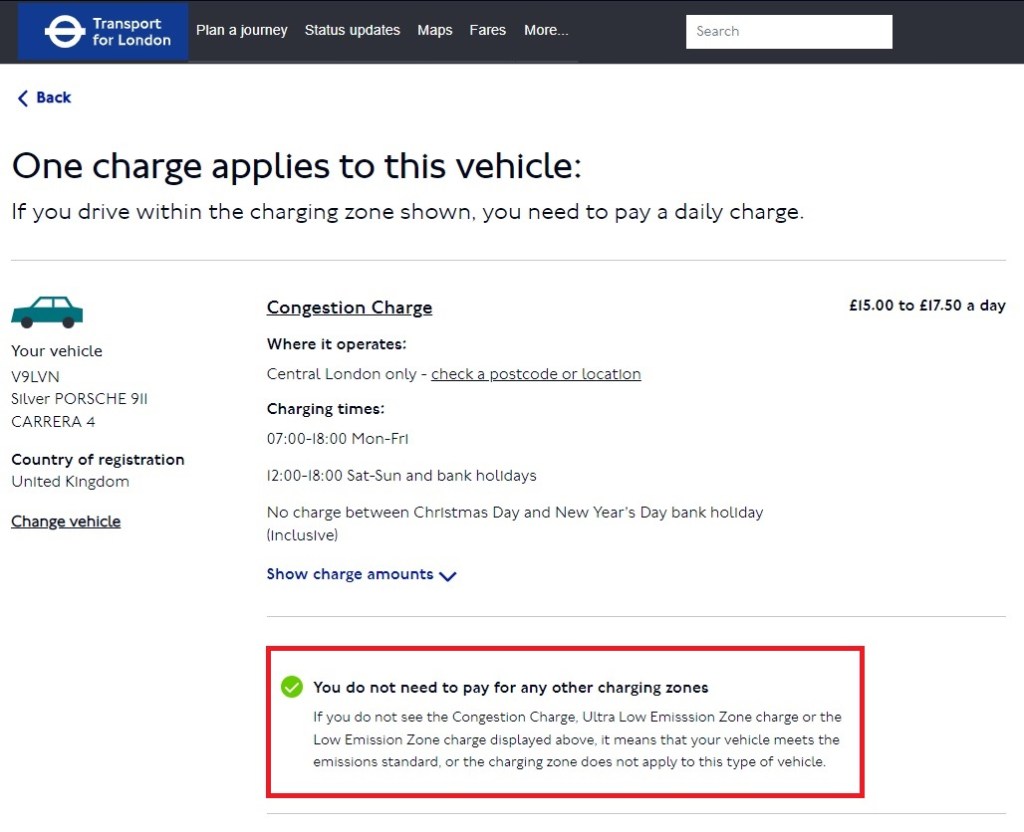This screenshot has height=832, width=1024.
Task: Click the no other charging zones message heading
Action: (x=510, y=688)
